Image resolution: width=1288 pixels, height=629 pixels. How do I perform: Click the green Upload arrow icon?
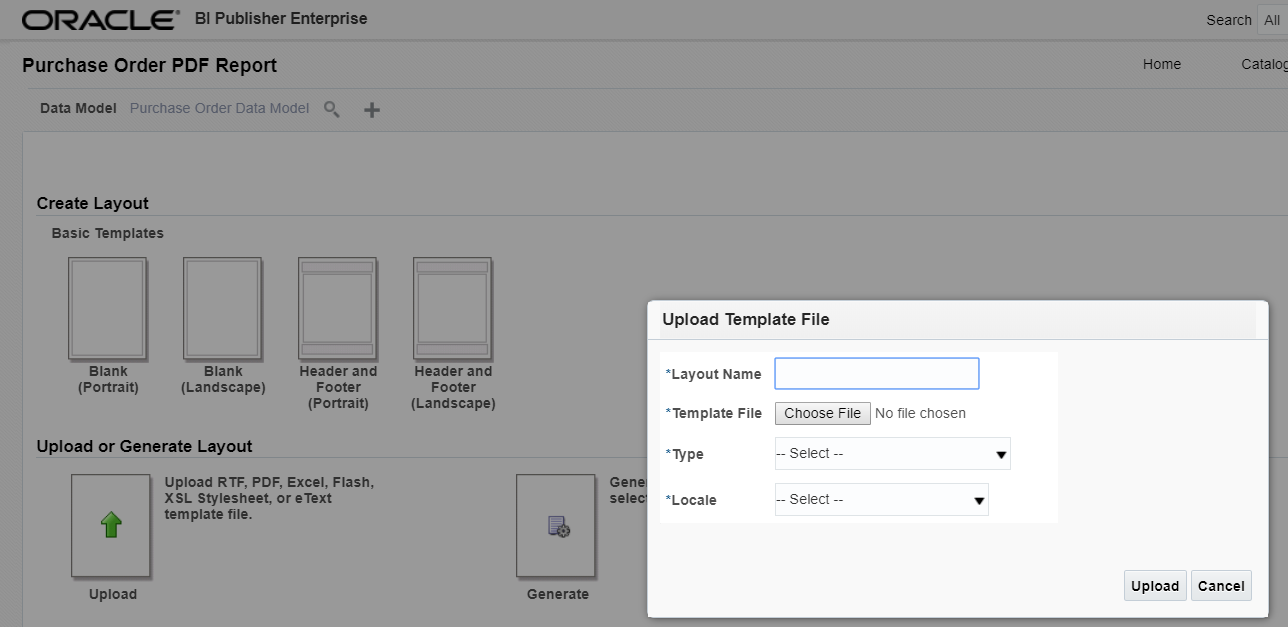110,525
